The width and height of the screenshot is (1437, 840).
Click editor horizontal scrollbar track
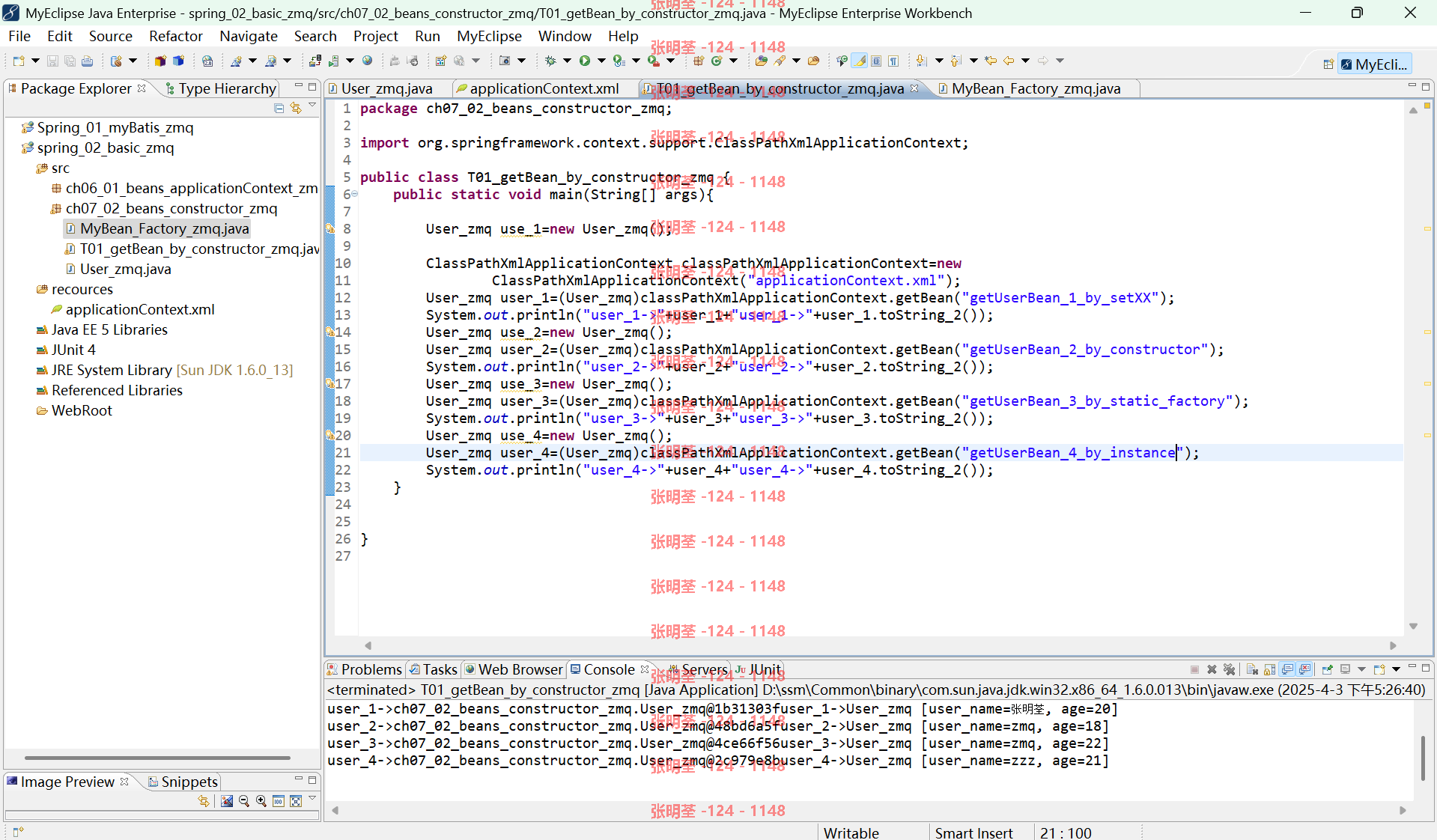[880, 645]
